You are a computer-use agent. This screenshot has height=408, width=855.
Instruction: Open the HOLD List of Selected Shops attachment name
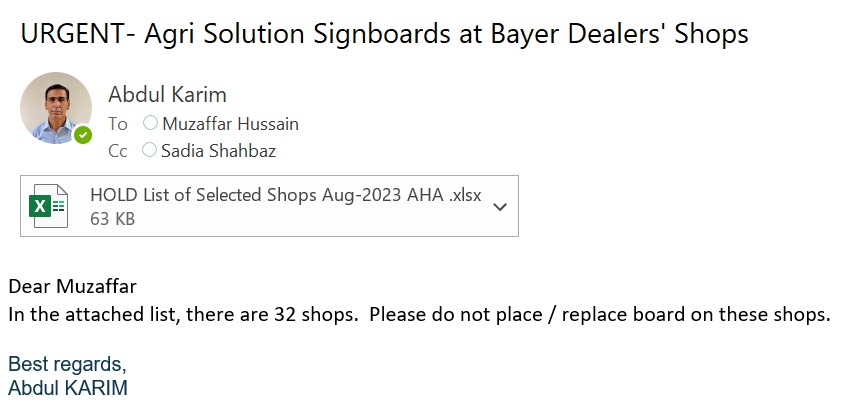pos(285,196)
